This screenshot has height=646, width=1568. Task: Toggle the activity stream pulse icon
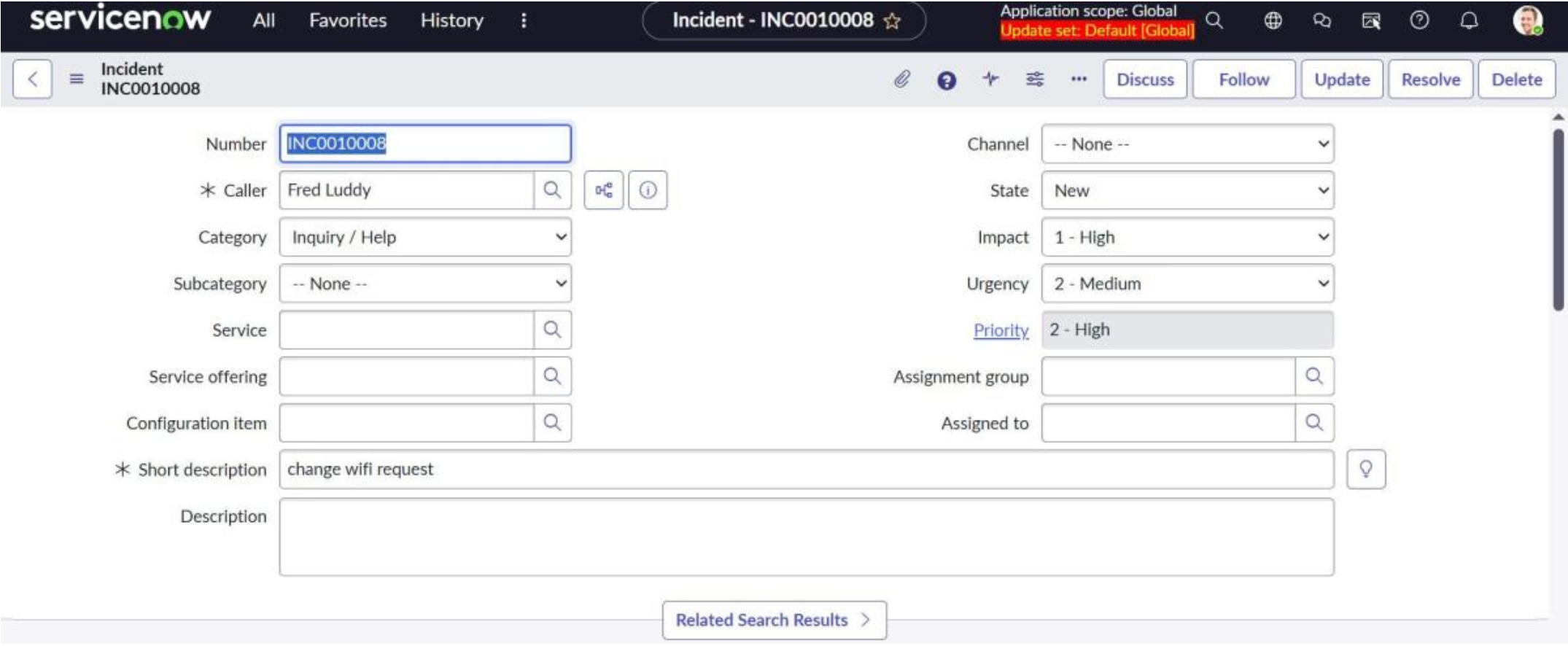click(x=990, y=79)
